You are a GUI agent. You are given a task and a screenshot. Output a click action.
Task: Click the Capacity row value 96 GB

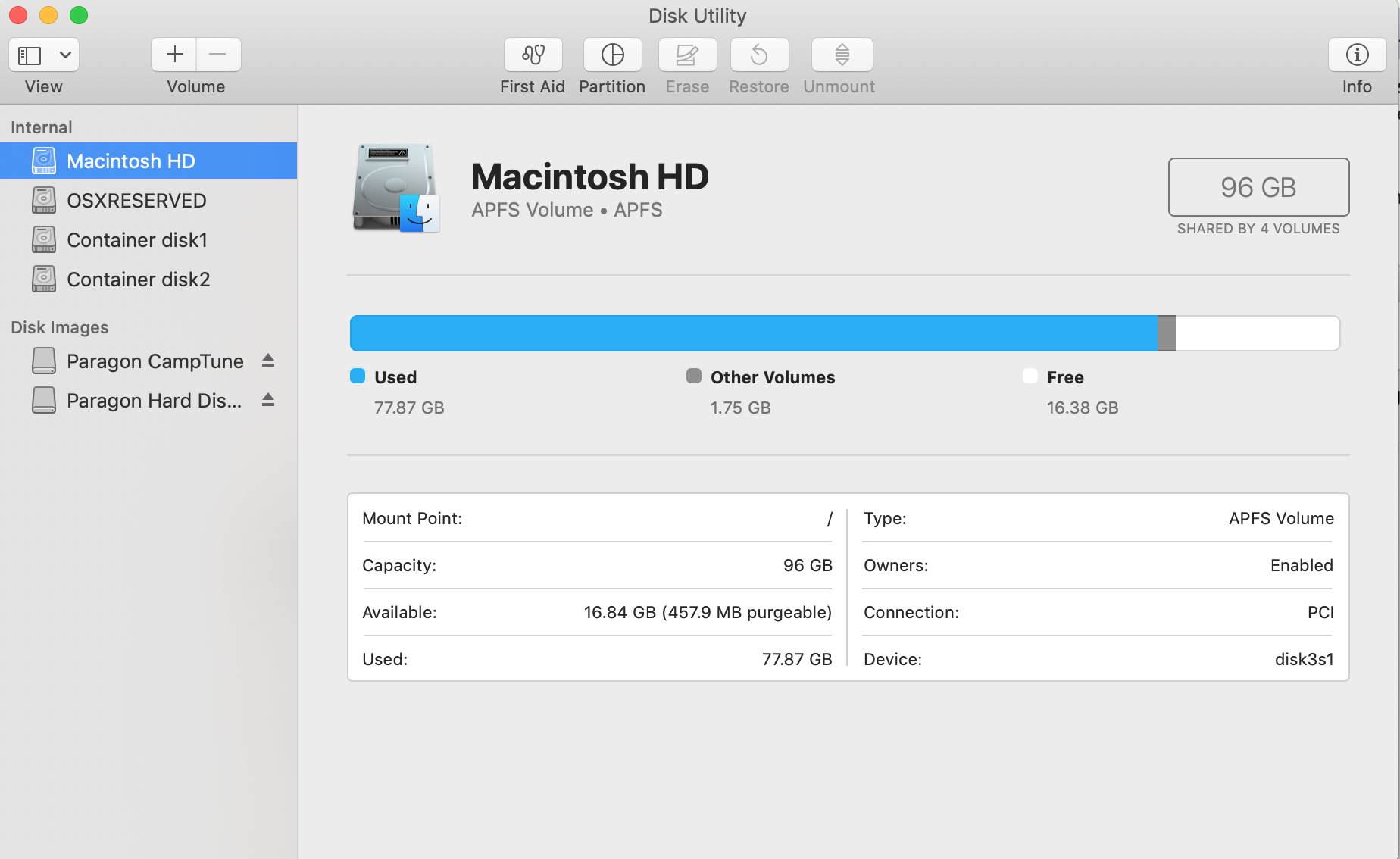click(808, 565)
